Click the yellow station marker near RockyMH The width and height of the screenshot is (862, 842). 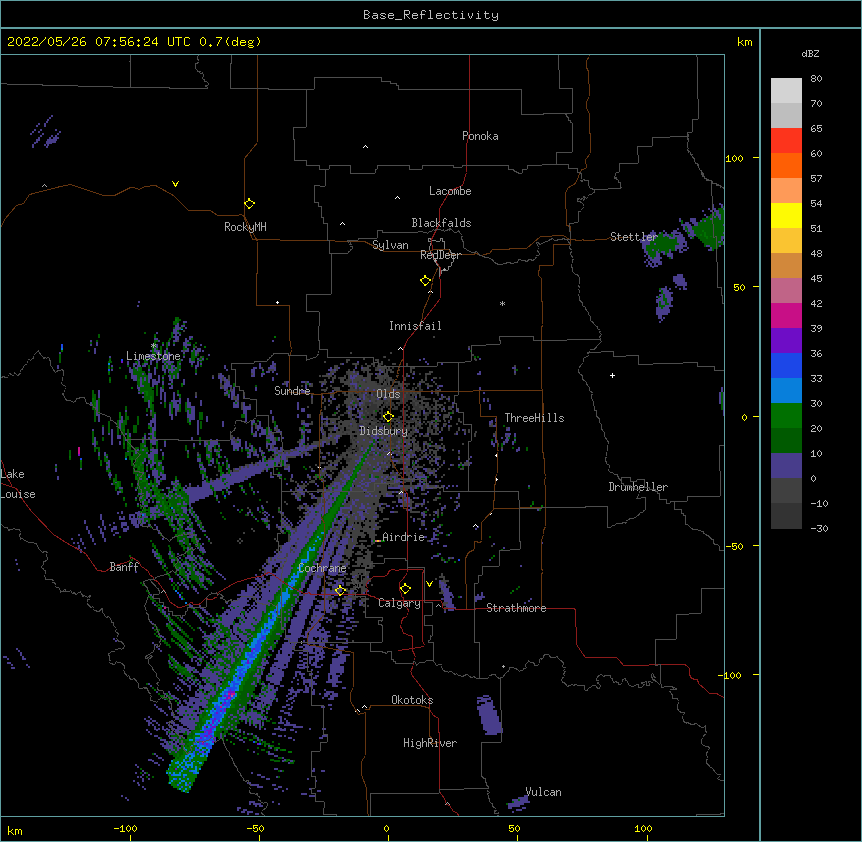pyautogui.click(x=250, y=204)
